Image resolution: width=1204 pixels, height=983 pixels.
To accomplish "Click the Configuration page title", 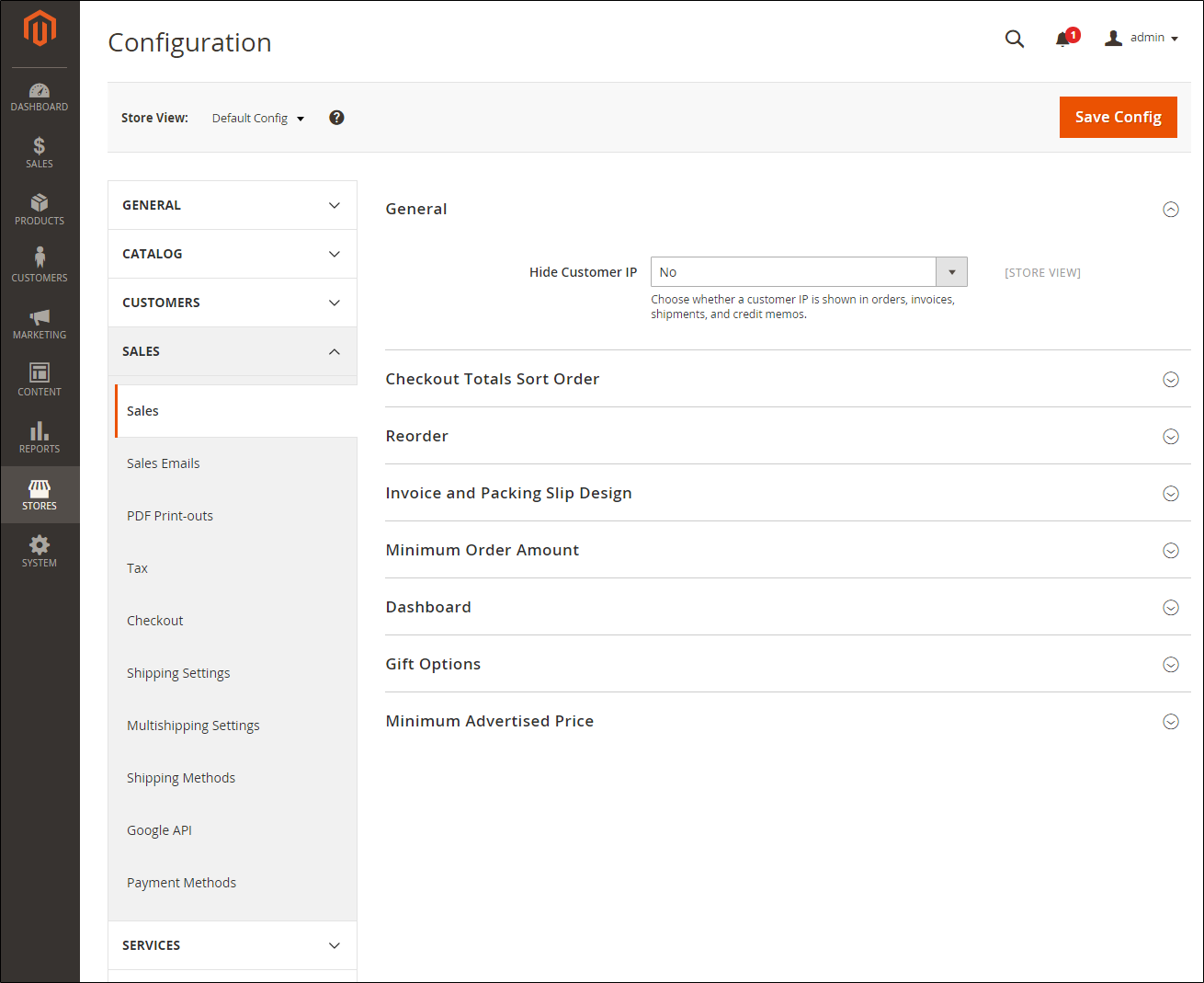I will [x=189, y=42].
